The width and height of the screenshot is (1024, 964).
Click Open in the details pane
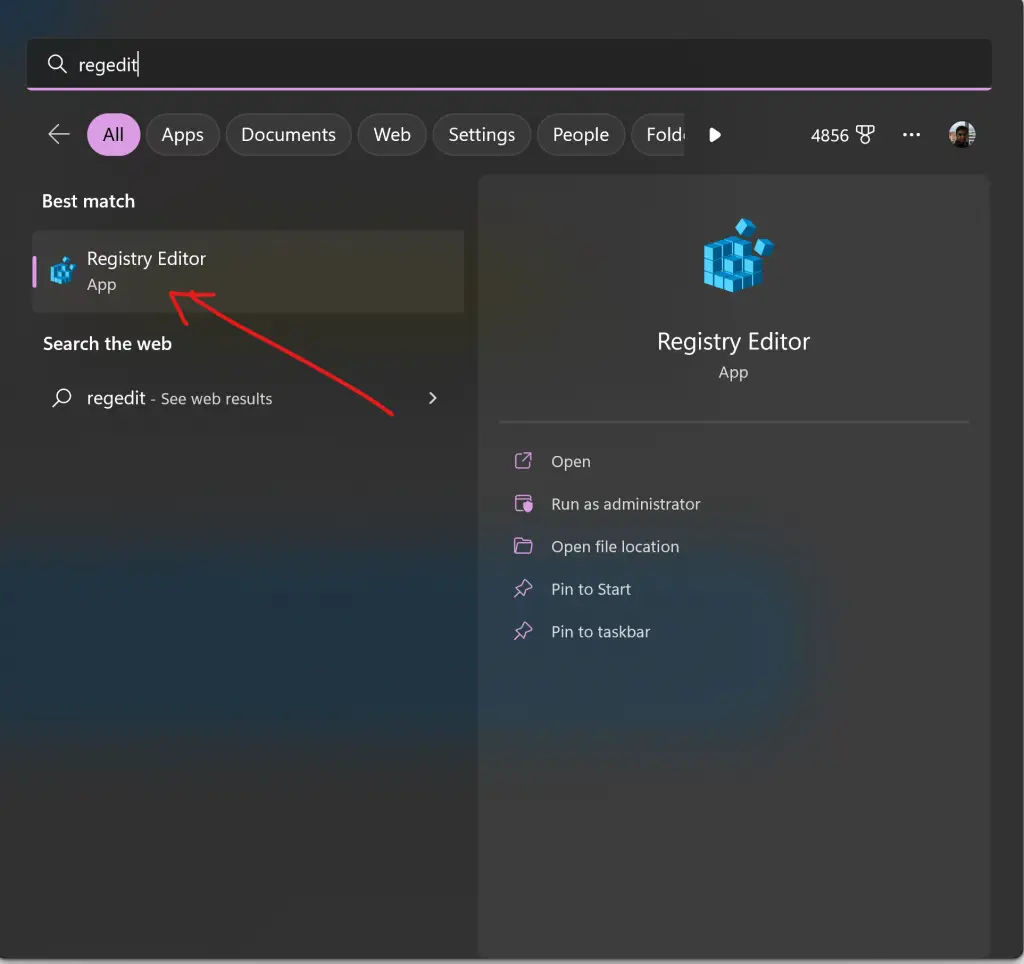571,462
